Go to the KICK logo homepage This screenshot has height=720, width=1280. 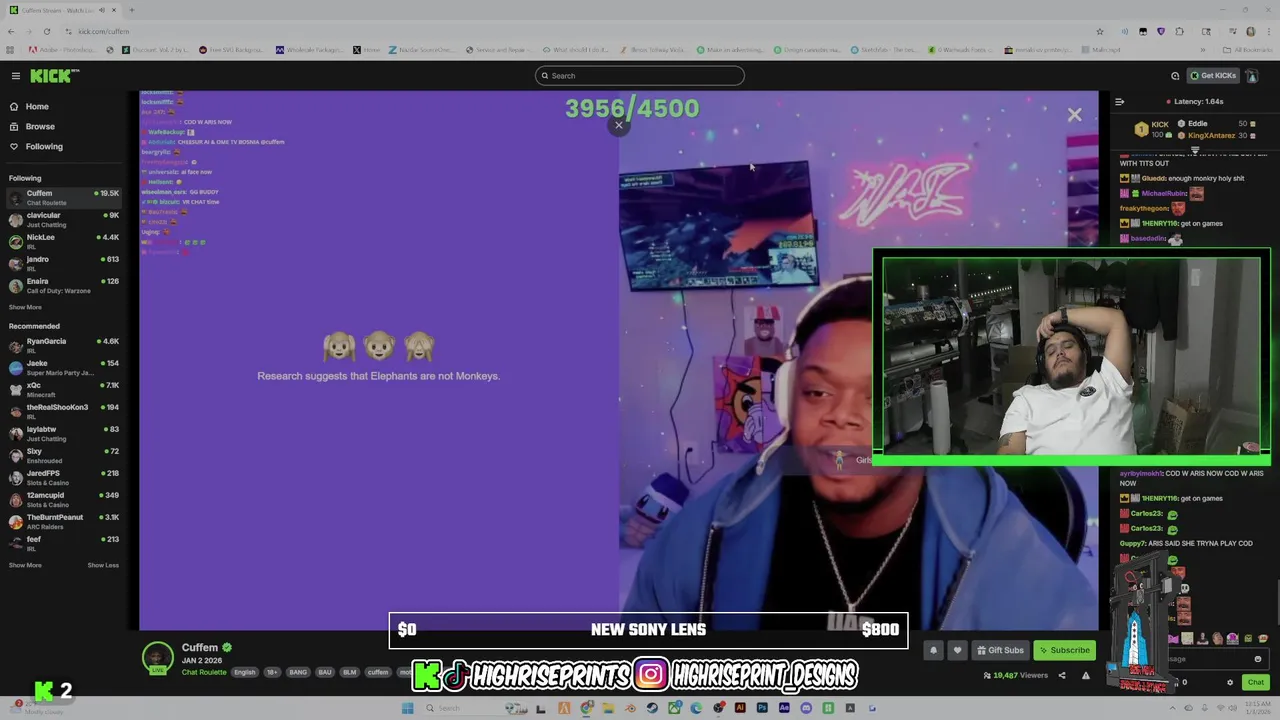[x=54, y=76]
